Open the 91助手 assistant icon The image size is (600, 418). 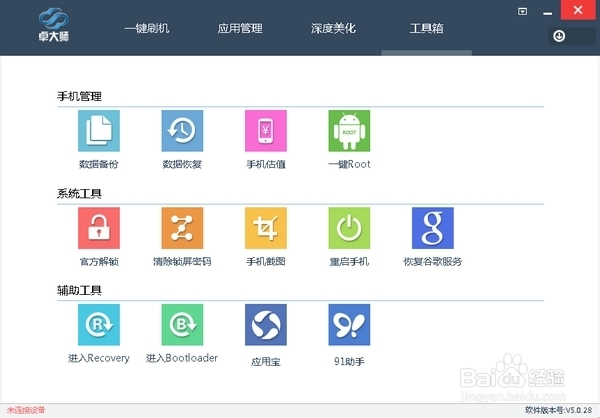click(349, 325)
